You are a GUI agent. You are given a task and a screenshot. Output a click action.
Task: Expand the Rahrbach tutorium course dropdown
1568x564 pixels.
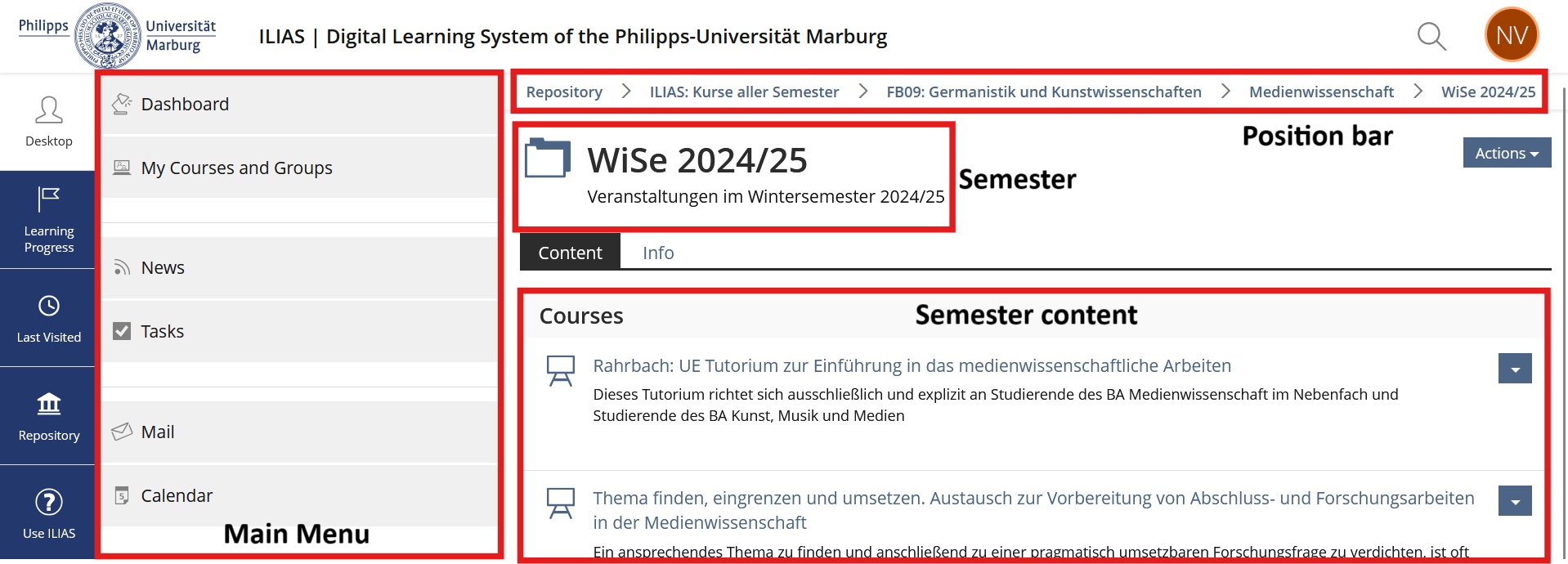[1514, 369]
